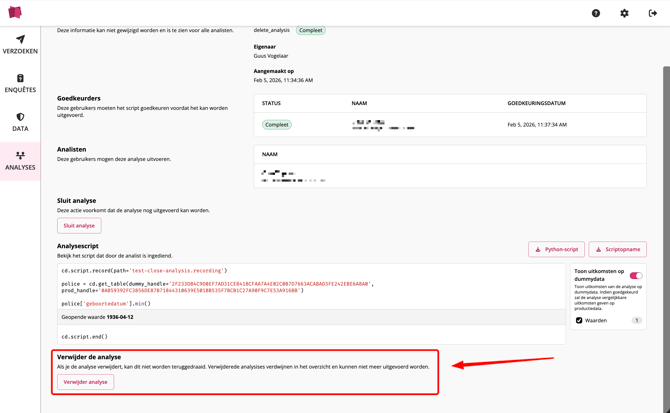The image size is (670, 413).
Task: Open the help question mark icon
Action: pyautogui.click(x=596, y=13)
